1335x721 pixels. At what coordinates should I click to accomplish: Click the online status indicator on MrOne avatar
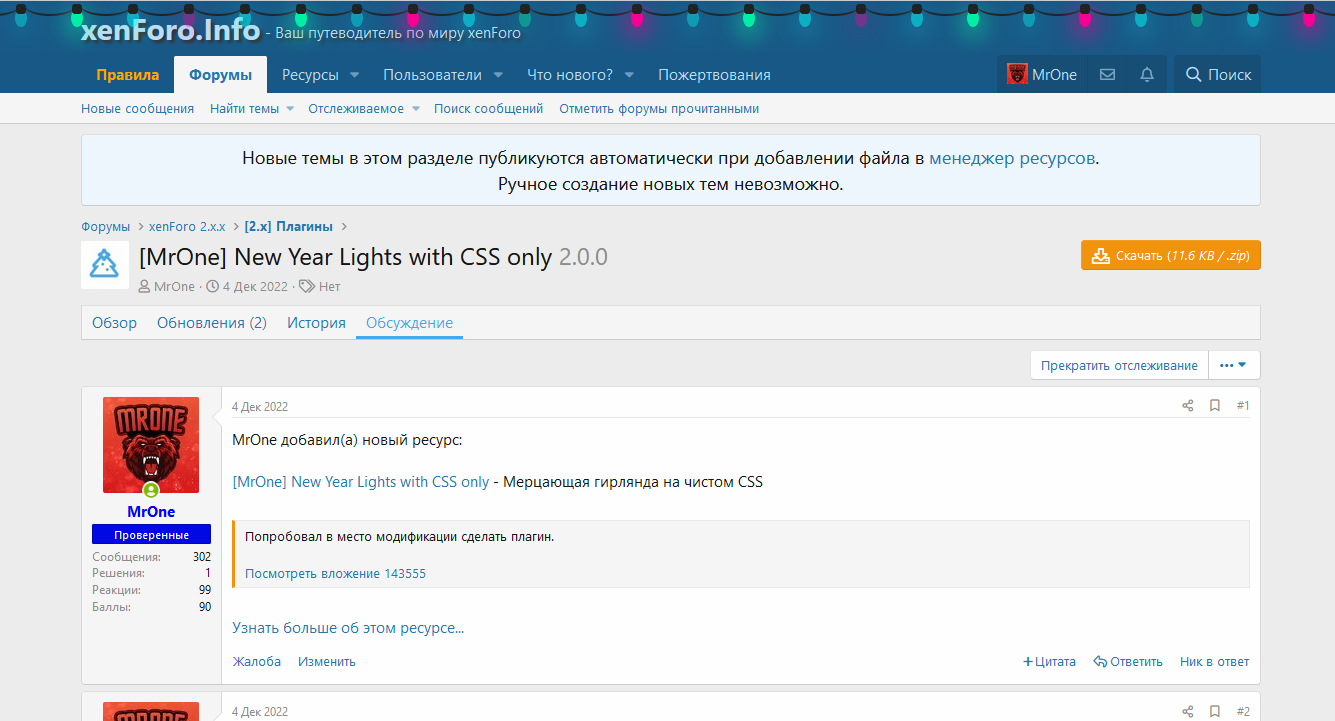click(151, 490)
